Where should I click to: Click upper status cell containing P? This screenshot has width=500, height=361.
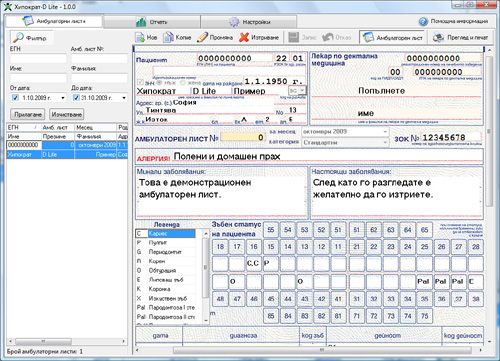coord(271,263)
